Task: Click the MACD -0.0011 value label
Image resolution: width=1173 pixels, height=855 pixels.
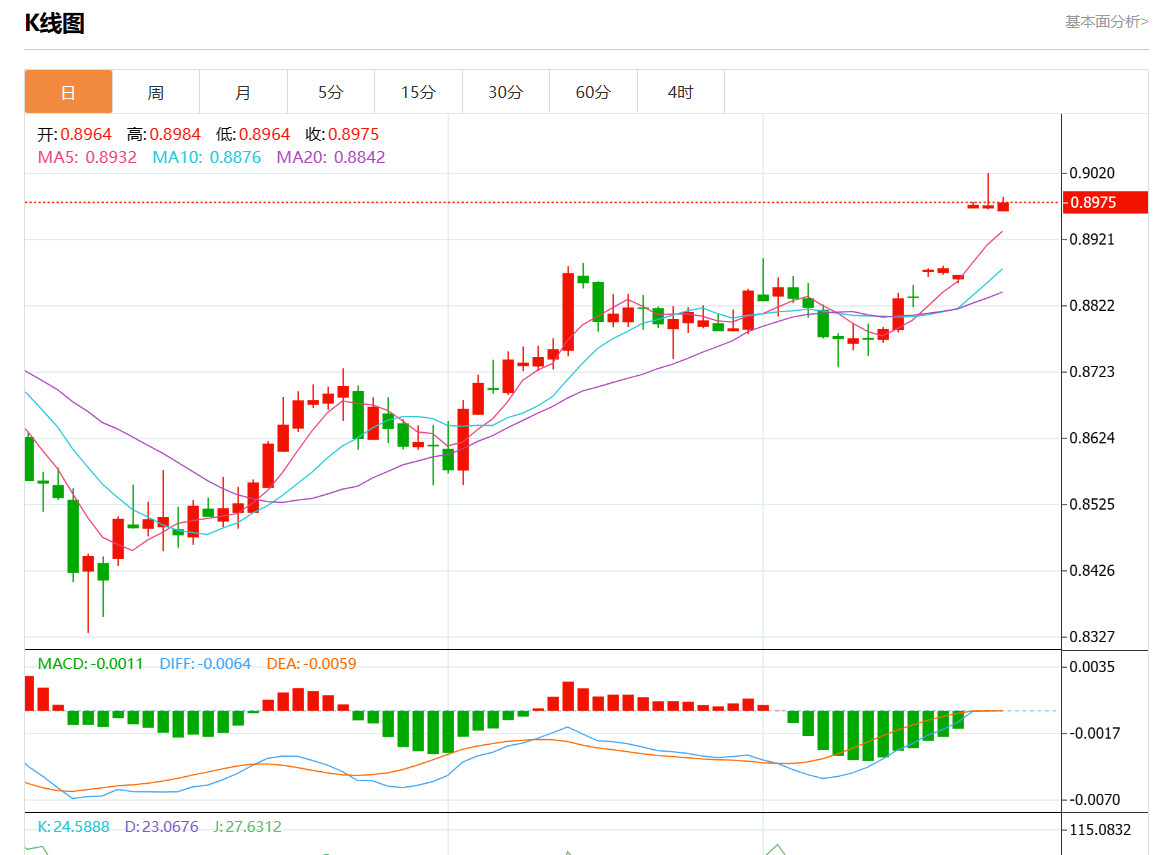Action: (x=90, y=664)
